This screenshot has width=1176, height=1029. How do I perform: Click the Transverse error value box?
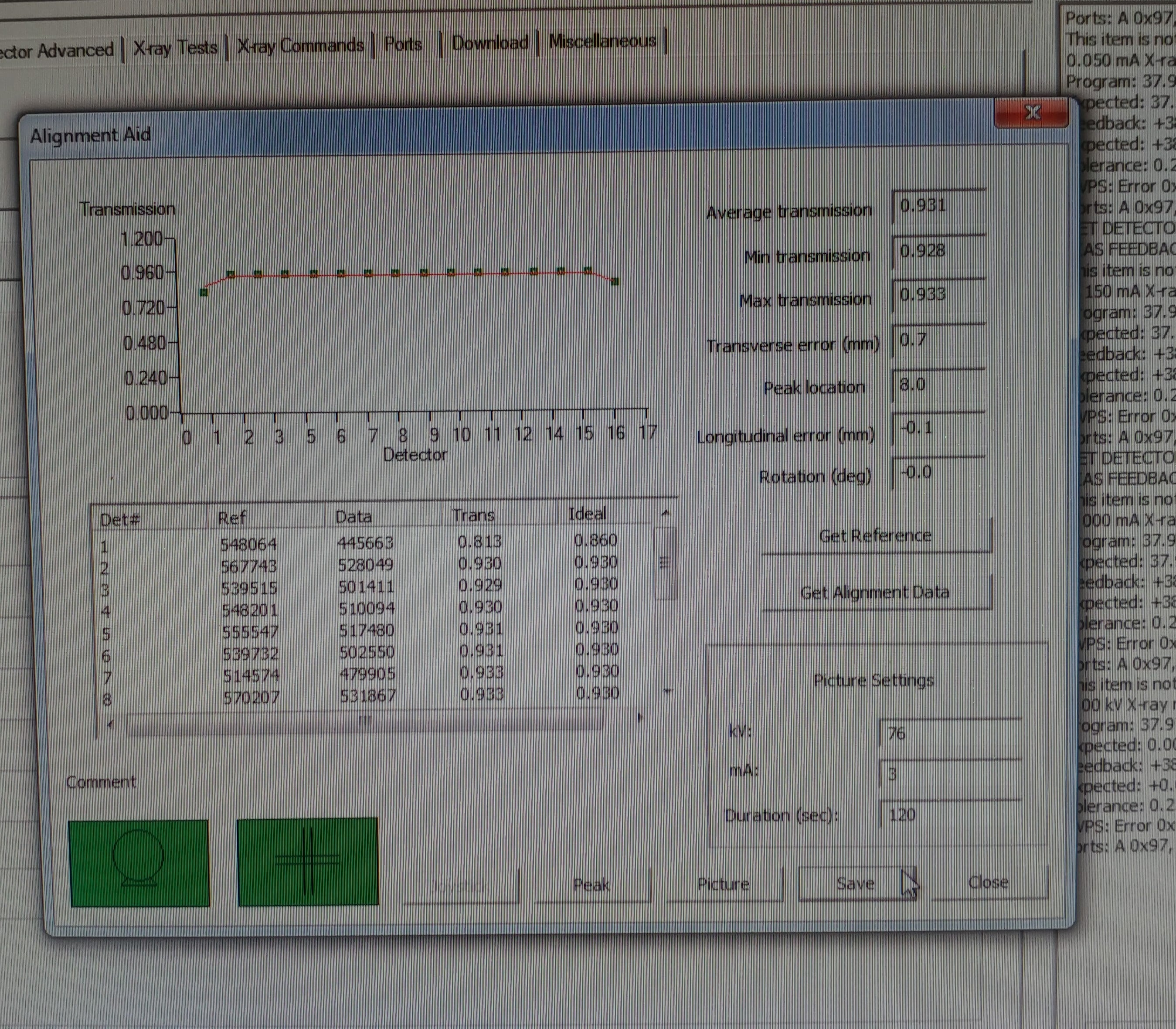pyautogui.click(x=938, y=340)
